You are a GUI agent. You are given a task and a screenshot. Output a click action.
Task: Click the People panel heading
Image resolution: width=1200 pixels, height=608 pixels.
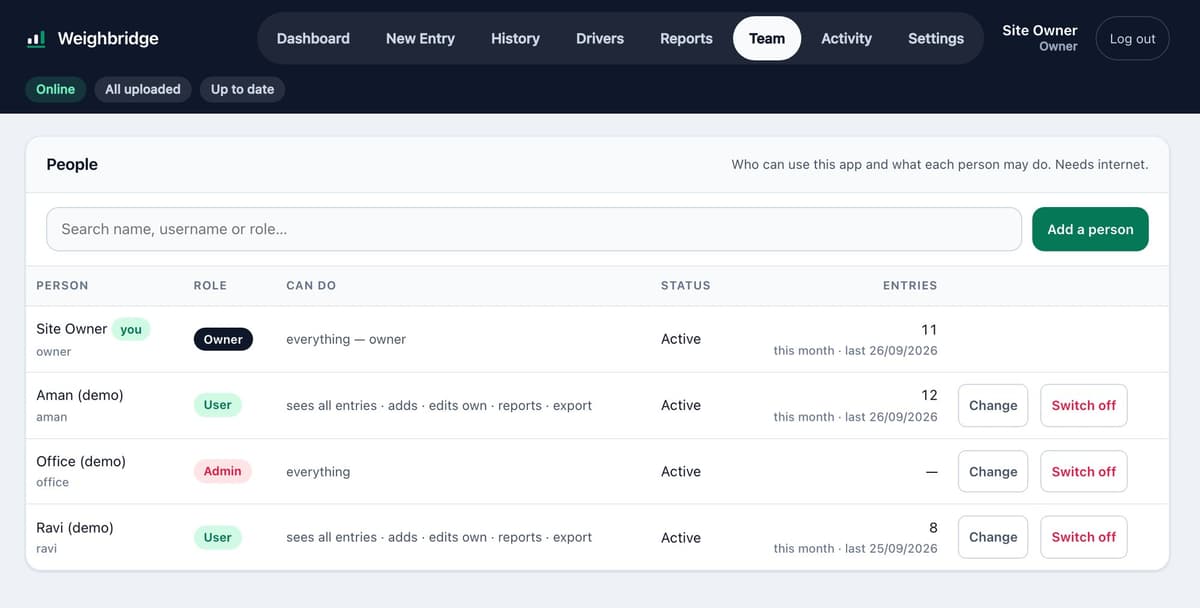(x=72, y=164)
